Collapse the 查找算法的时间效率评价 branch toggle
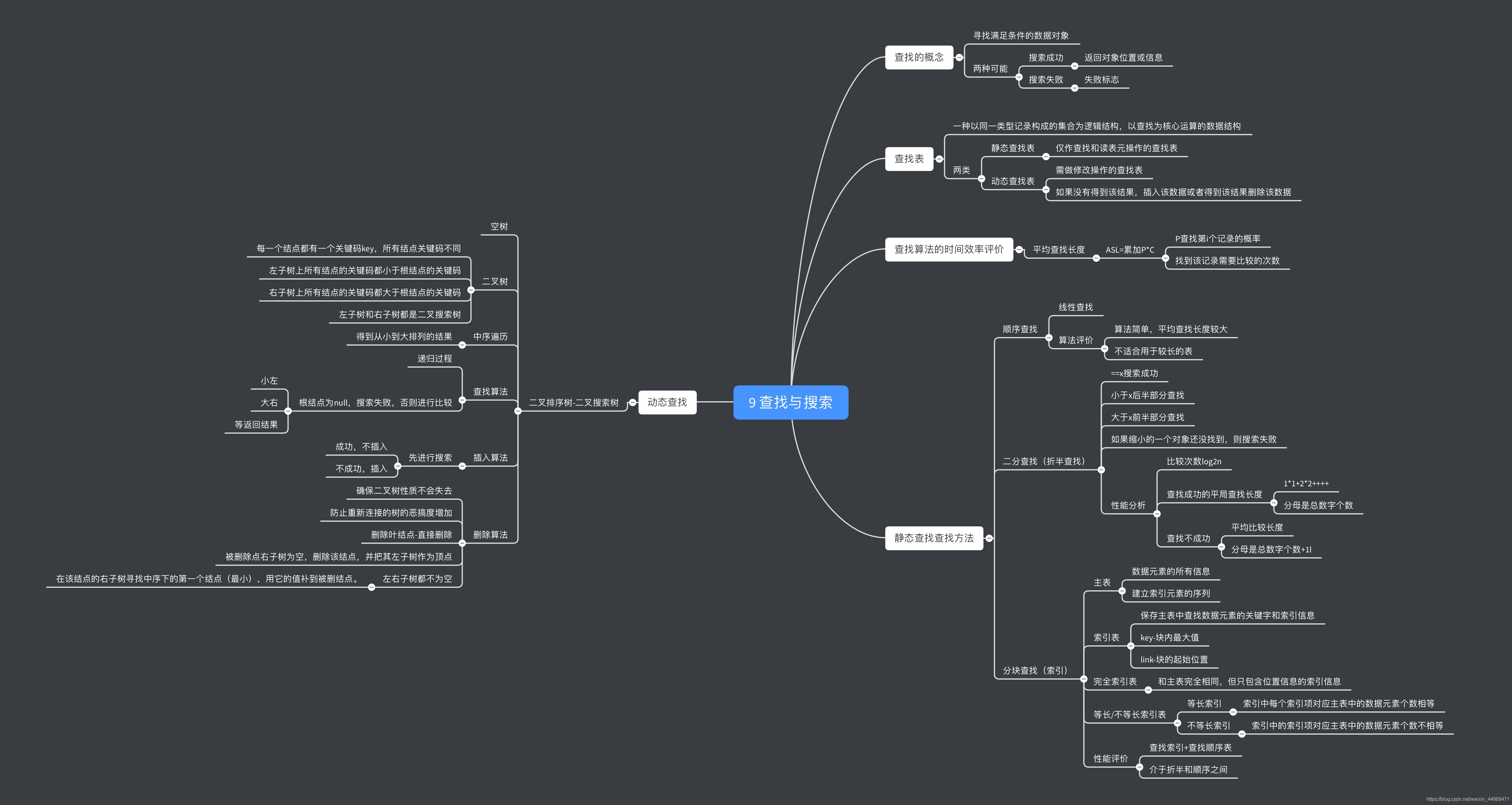 click(x=1019, y=250)
